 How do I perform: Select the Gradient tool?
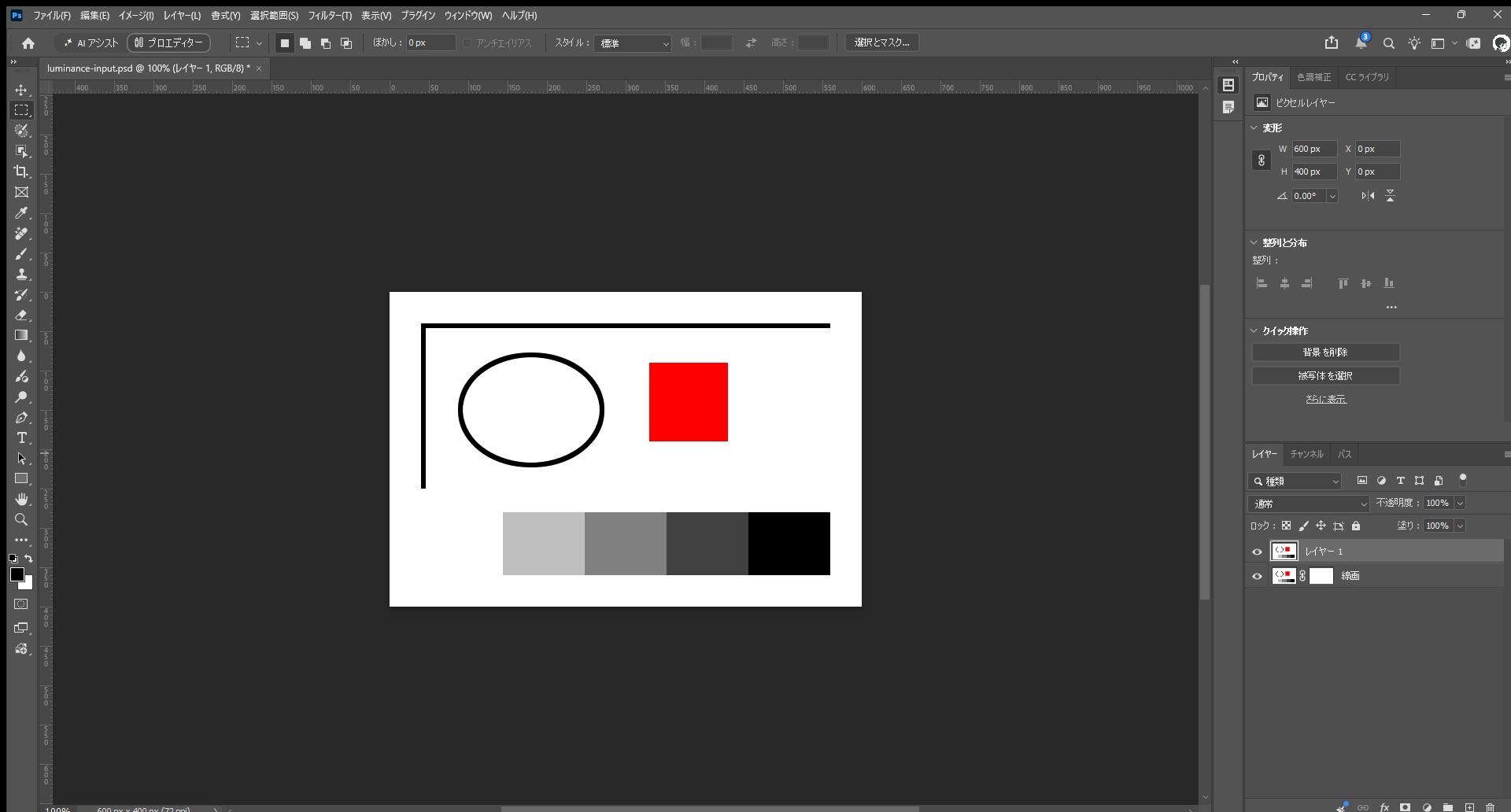(21, 335)
